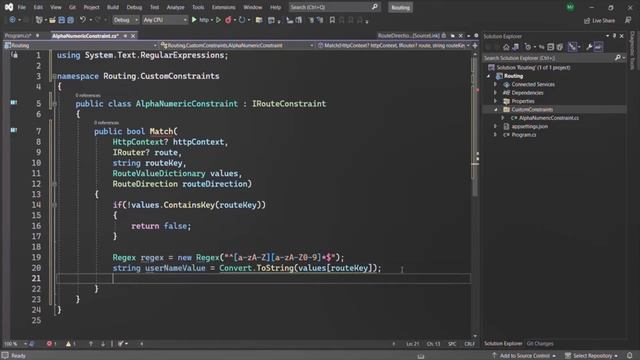Click the pending changes filter clock icon

[528, 47]
